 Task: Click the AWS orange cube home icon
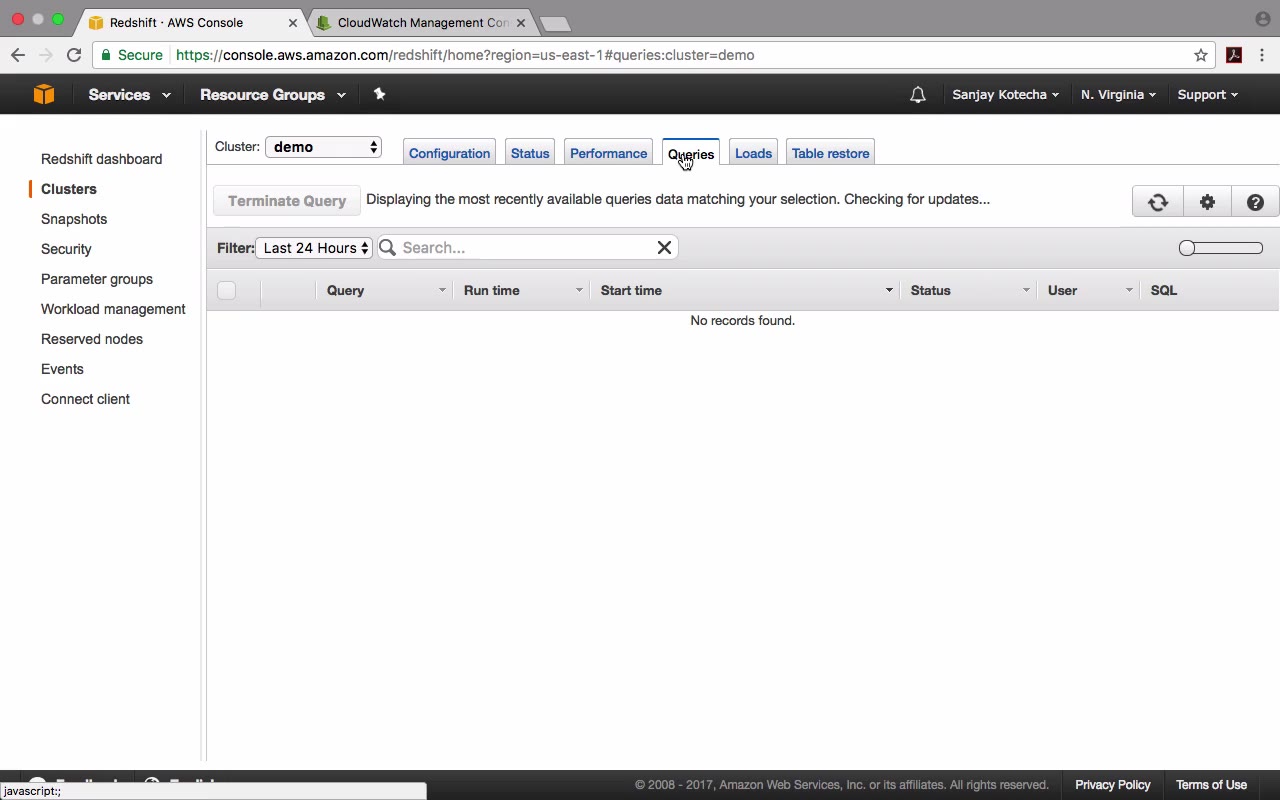(x=43, y=94)
